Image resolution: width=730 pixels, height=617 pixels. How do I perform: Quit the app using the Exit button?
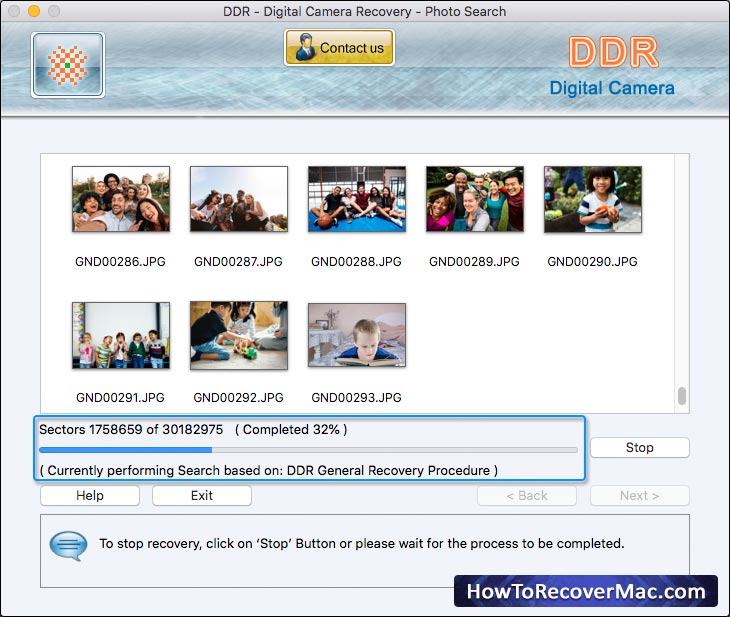[202, 495]
